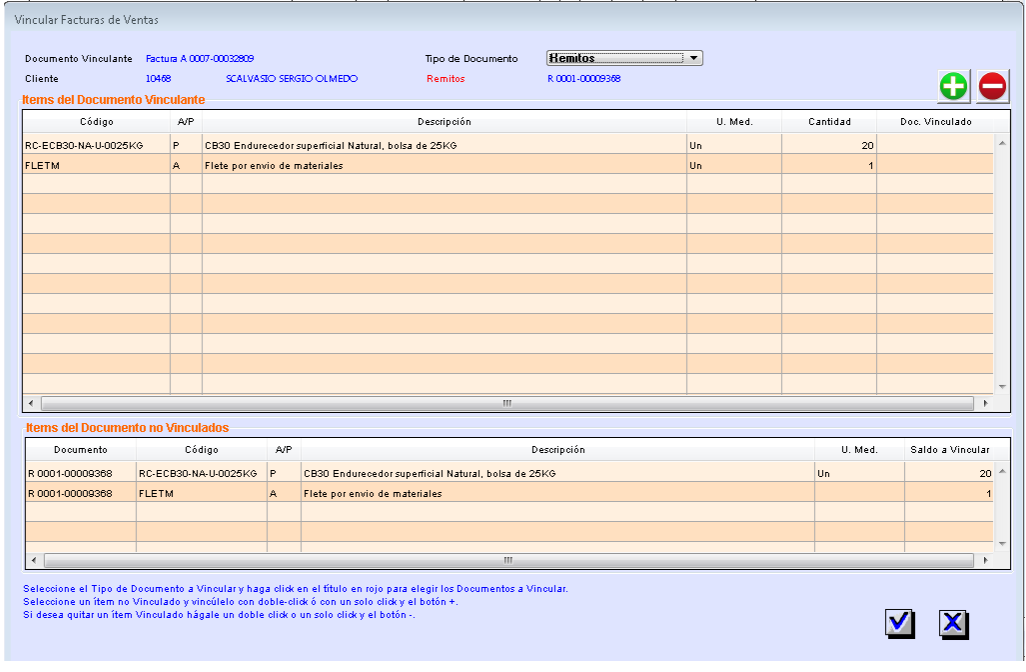Click Descripción header in upper table
The height and width of the screenshot is (672, 1026).
tap(444, 122)
